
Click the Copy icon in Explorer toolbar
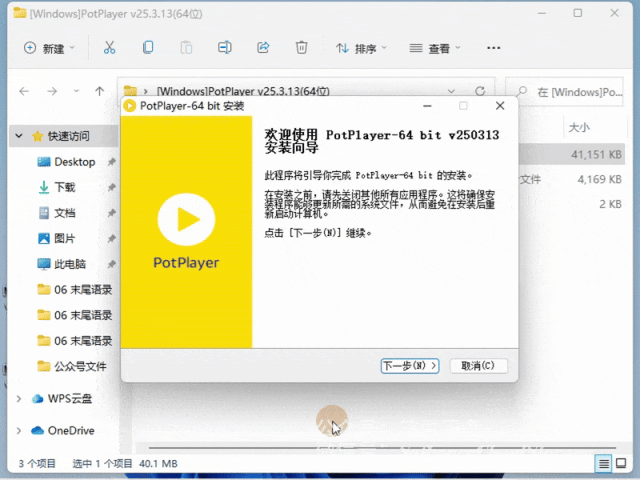[x=148, y=48]
